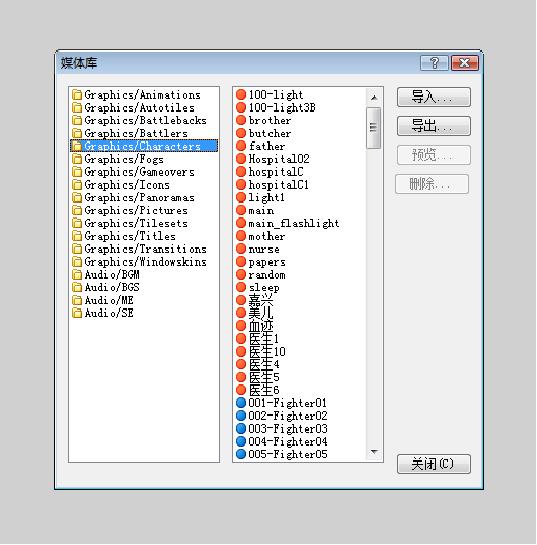
Task: Click the 预览 (Preview) button
Action: [433, 155]
